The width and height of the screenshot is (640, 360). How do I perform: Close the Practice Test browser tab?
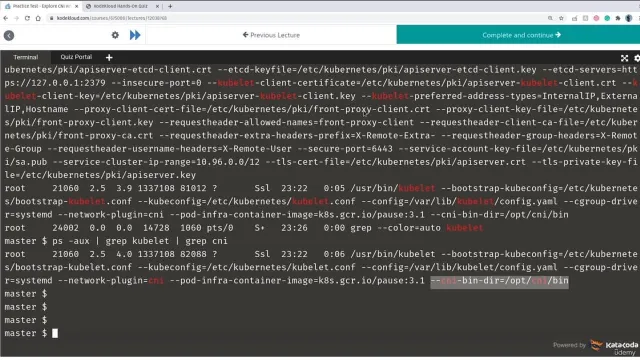click(x=76, y=7)
